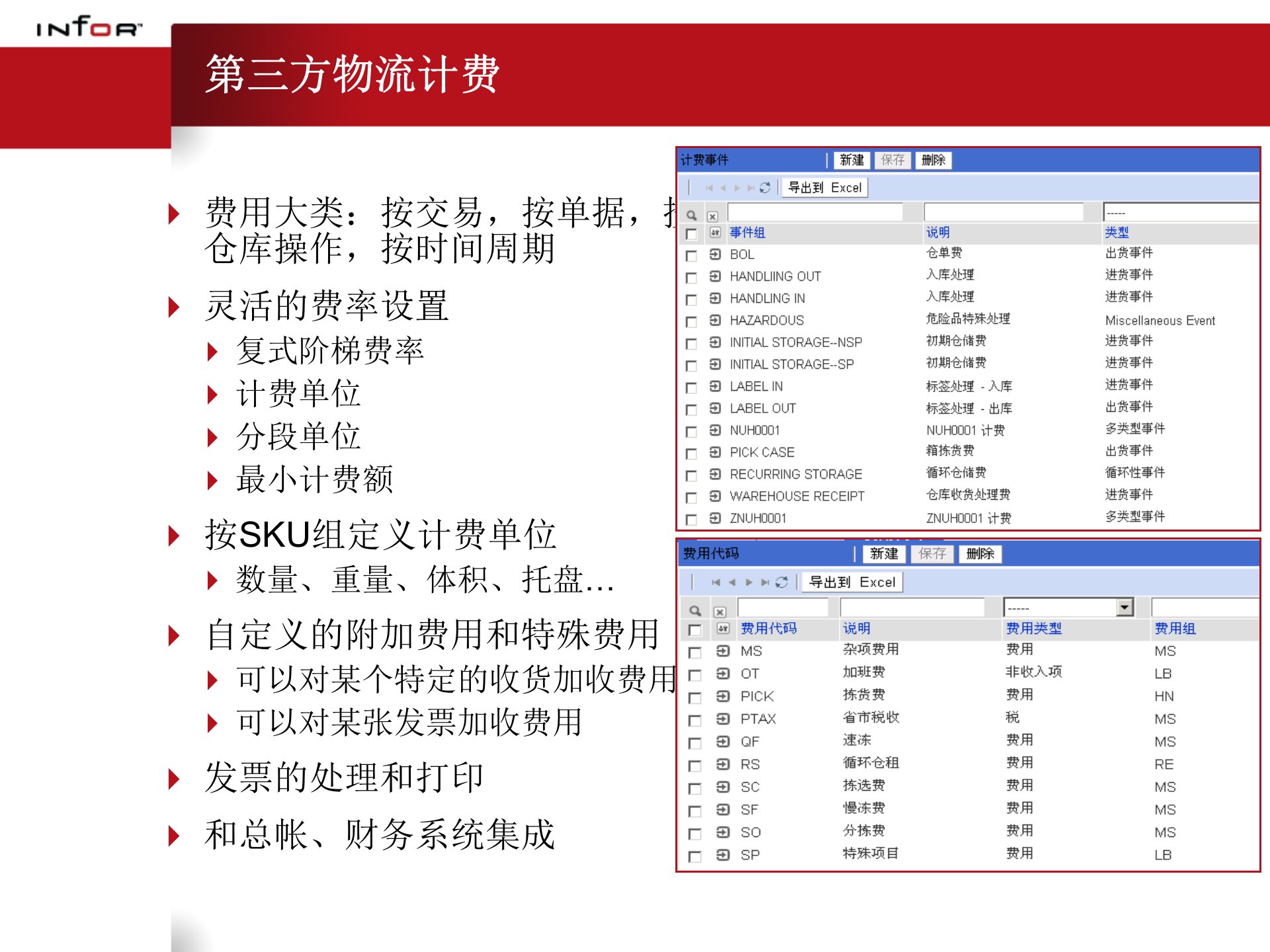This screenshot has width=1270, height=952.
Task: Check the checkbox for the MS row
Action: pyautogui.click(x=695, y=653)
